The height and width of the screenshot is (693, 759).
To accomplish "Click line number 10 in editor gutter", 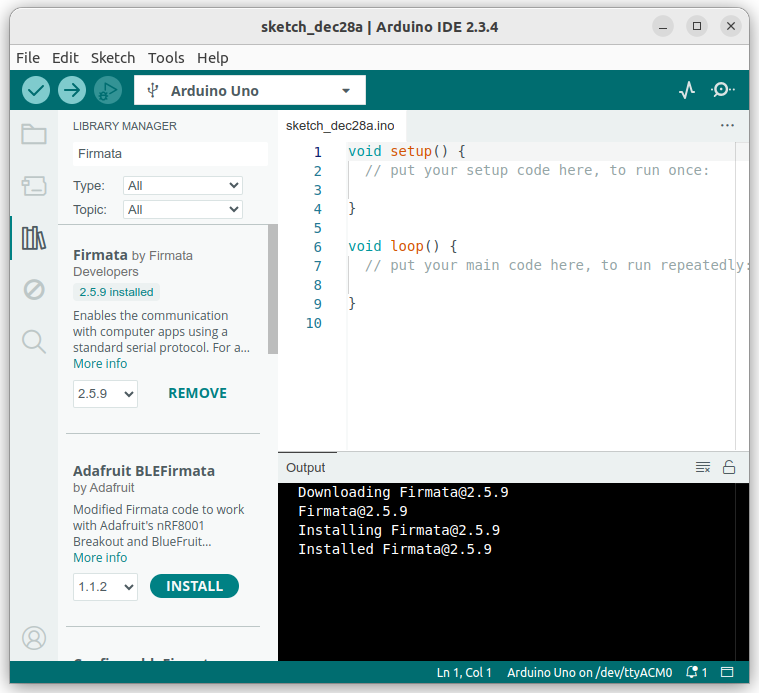I will [314, 323].
